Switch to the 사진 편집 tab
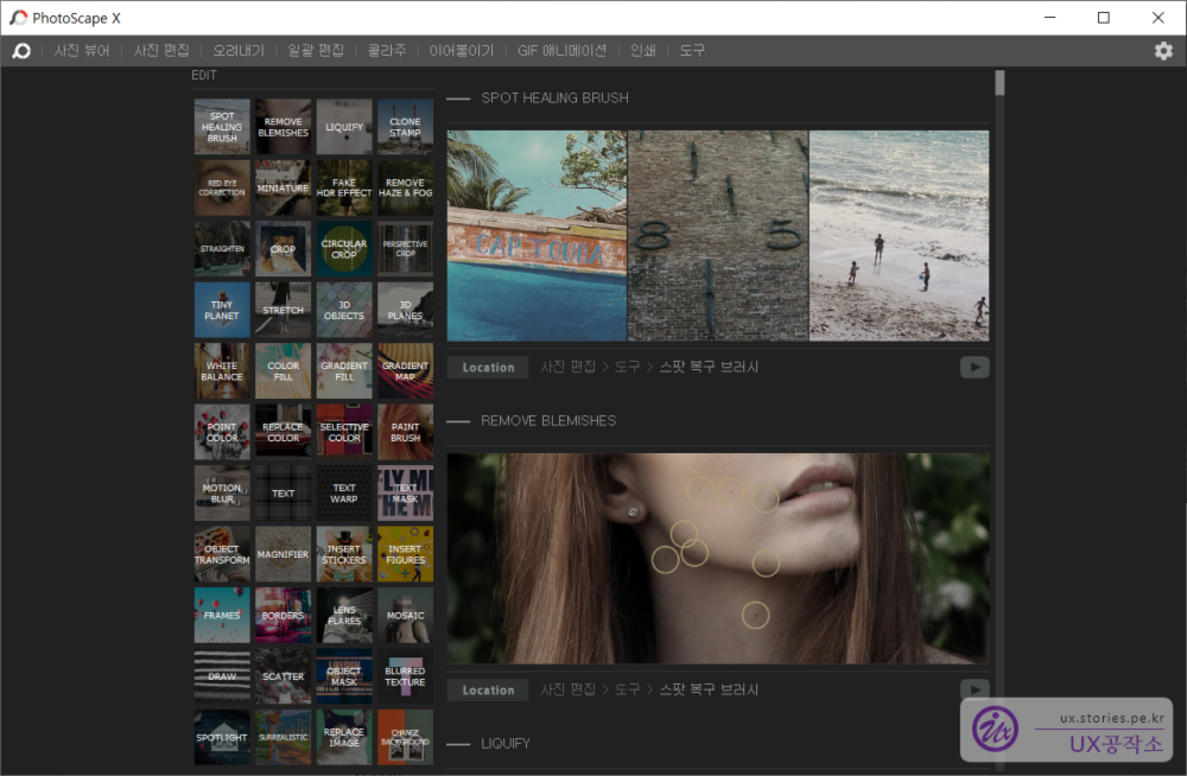 [161, 51]
